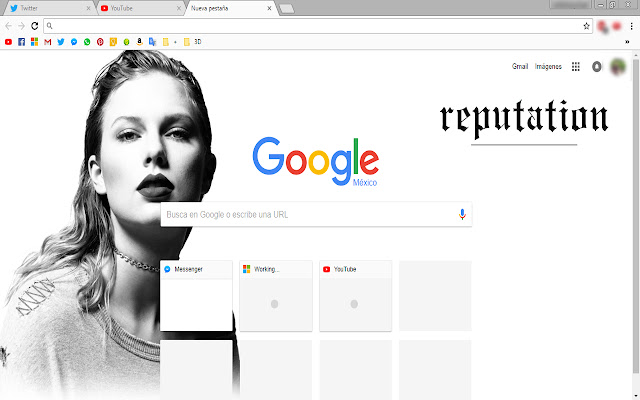Open the Gmail bookmark icon
The width and height of the screenshot is (640, 400).
tap(48, 42)
